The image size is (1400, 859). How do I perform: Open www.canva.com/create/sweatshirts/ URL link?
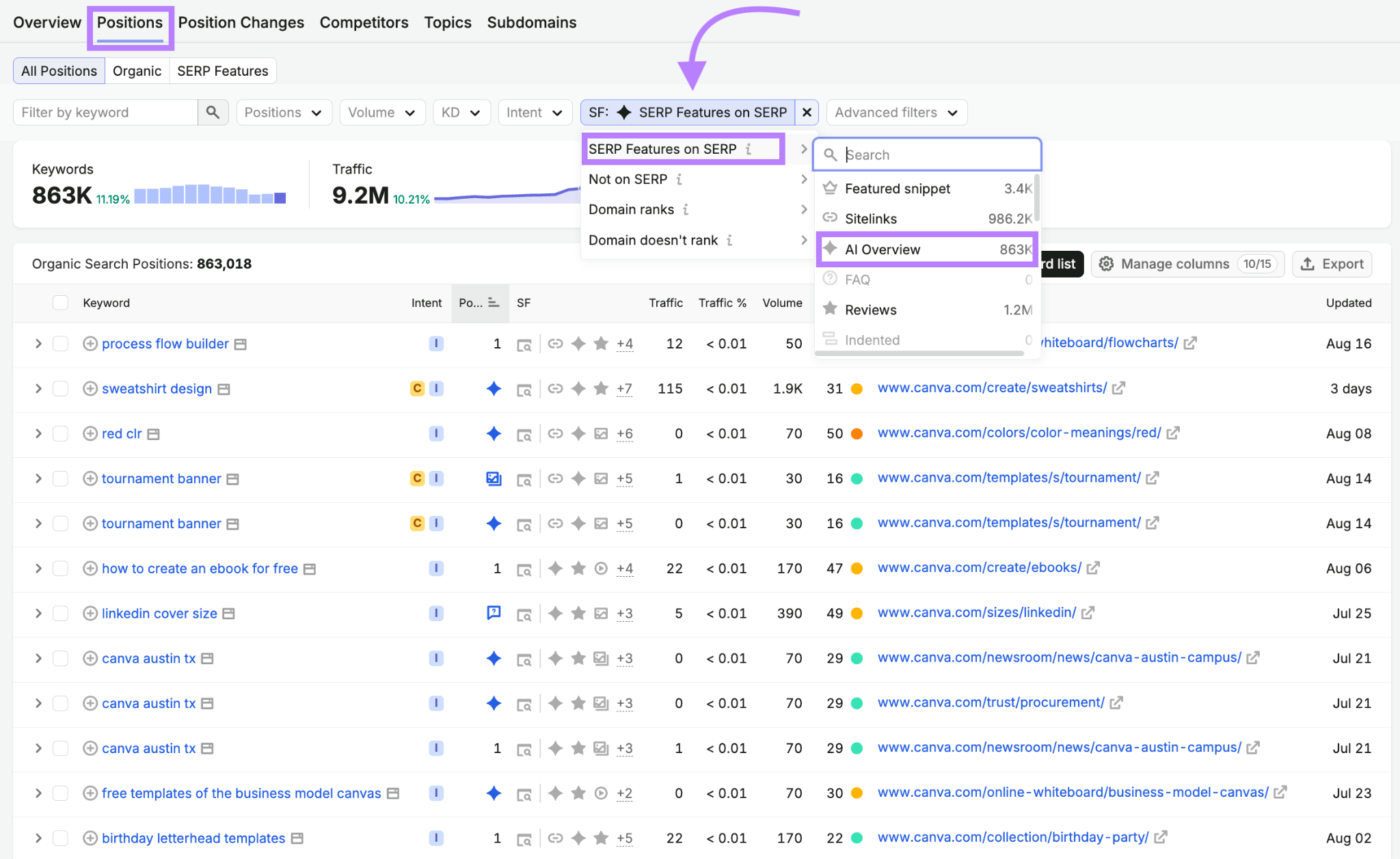click(992, 388)
